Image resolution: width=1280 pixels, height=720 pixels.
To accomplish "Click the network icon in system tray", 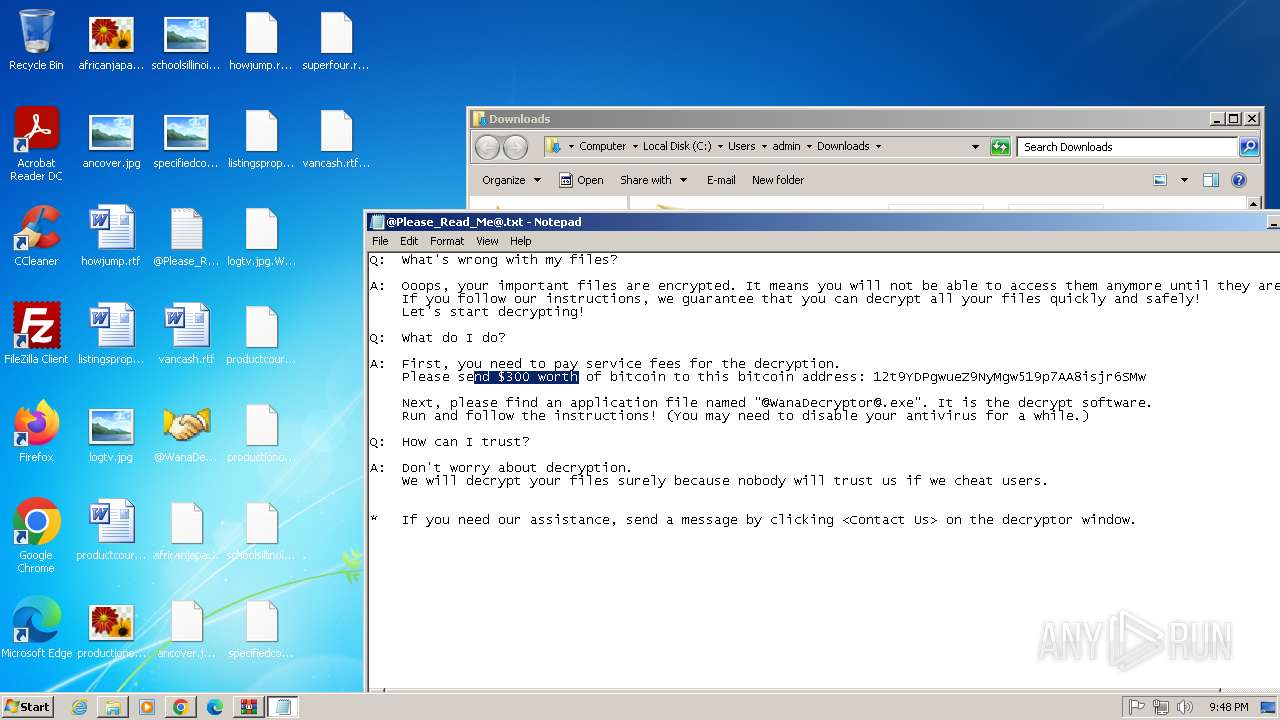I will [x=1161, y=707].
